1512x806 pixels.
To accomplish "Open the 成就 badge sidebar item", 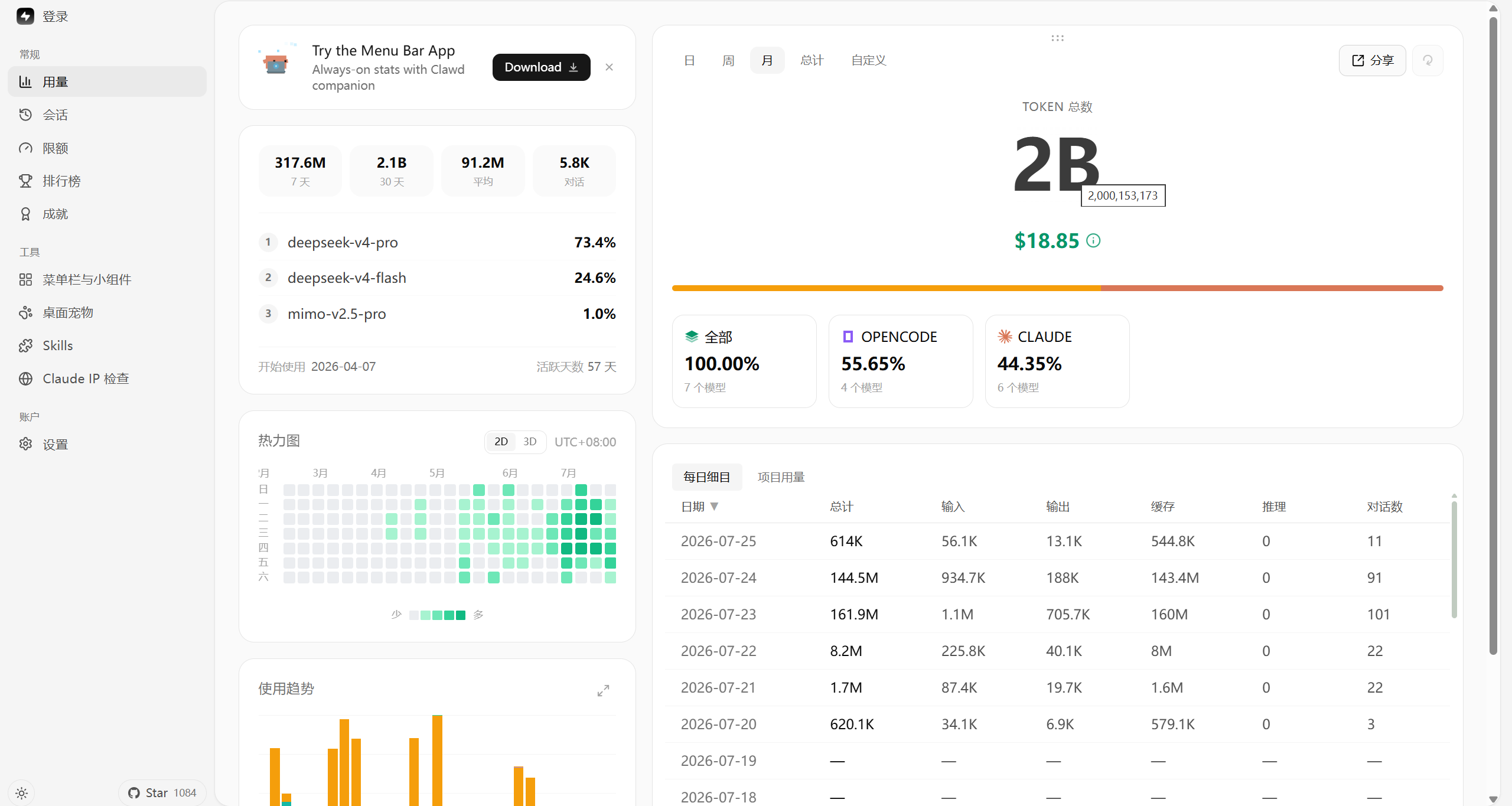I will pyautogui.click(x=107, y=214).
